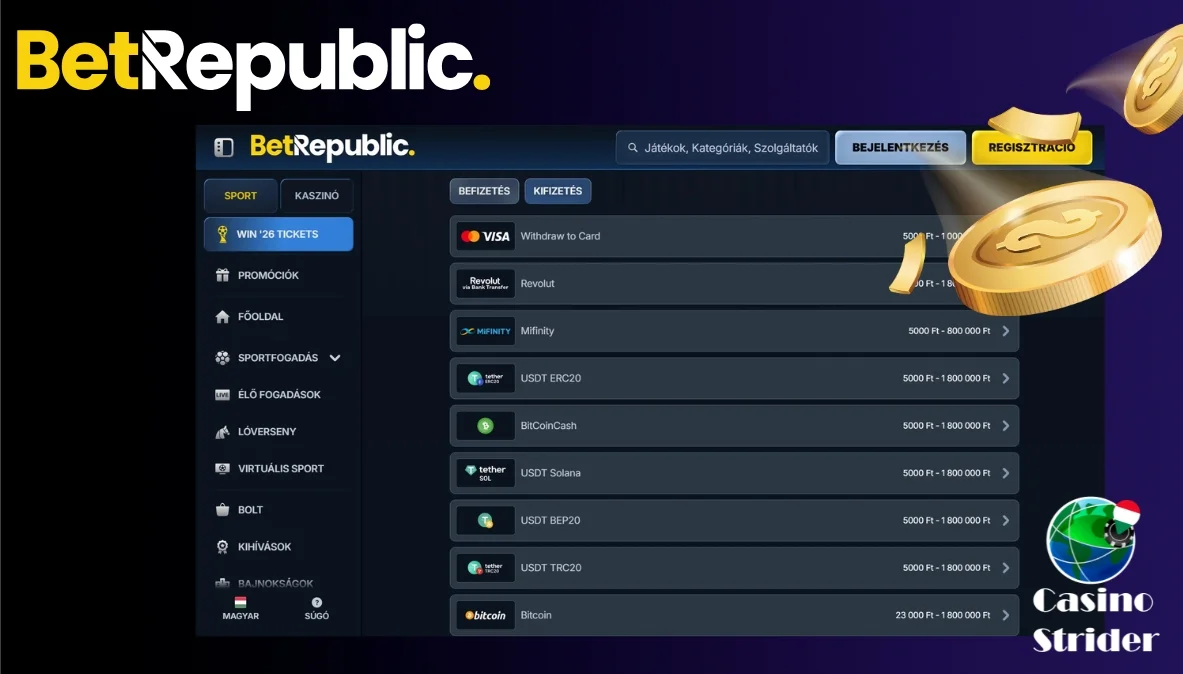
Task: Expand the Mifinity row chevron
Action: tap(1006, 331)
